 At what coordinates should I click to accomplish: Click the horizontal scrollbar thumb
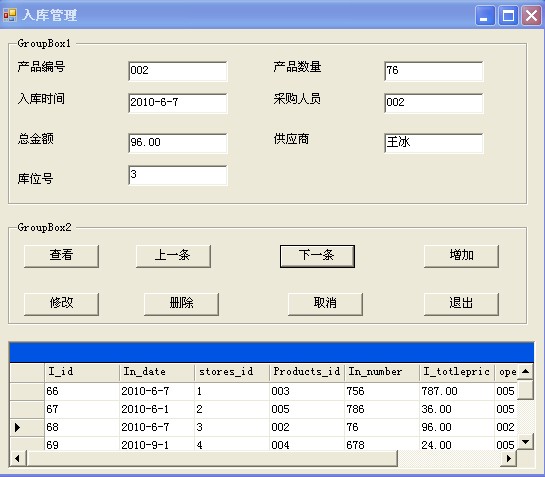pos(212,458)
